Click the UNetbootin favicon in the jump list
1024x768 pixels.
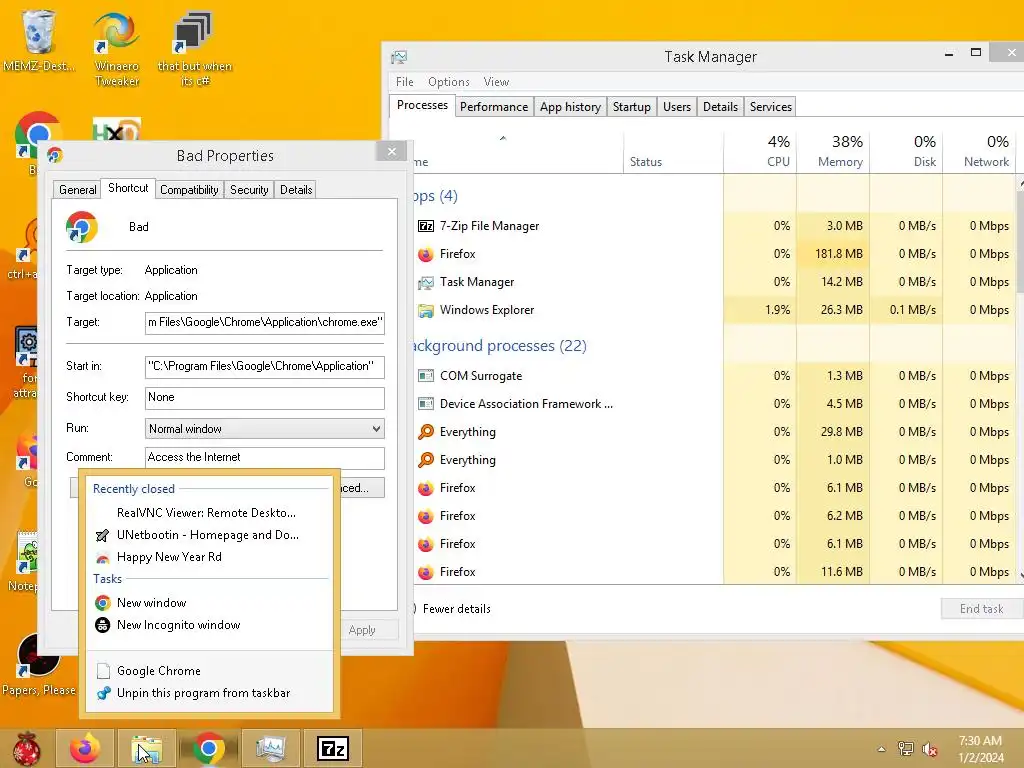pyautogui.click(x=103, y=536)
